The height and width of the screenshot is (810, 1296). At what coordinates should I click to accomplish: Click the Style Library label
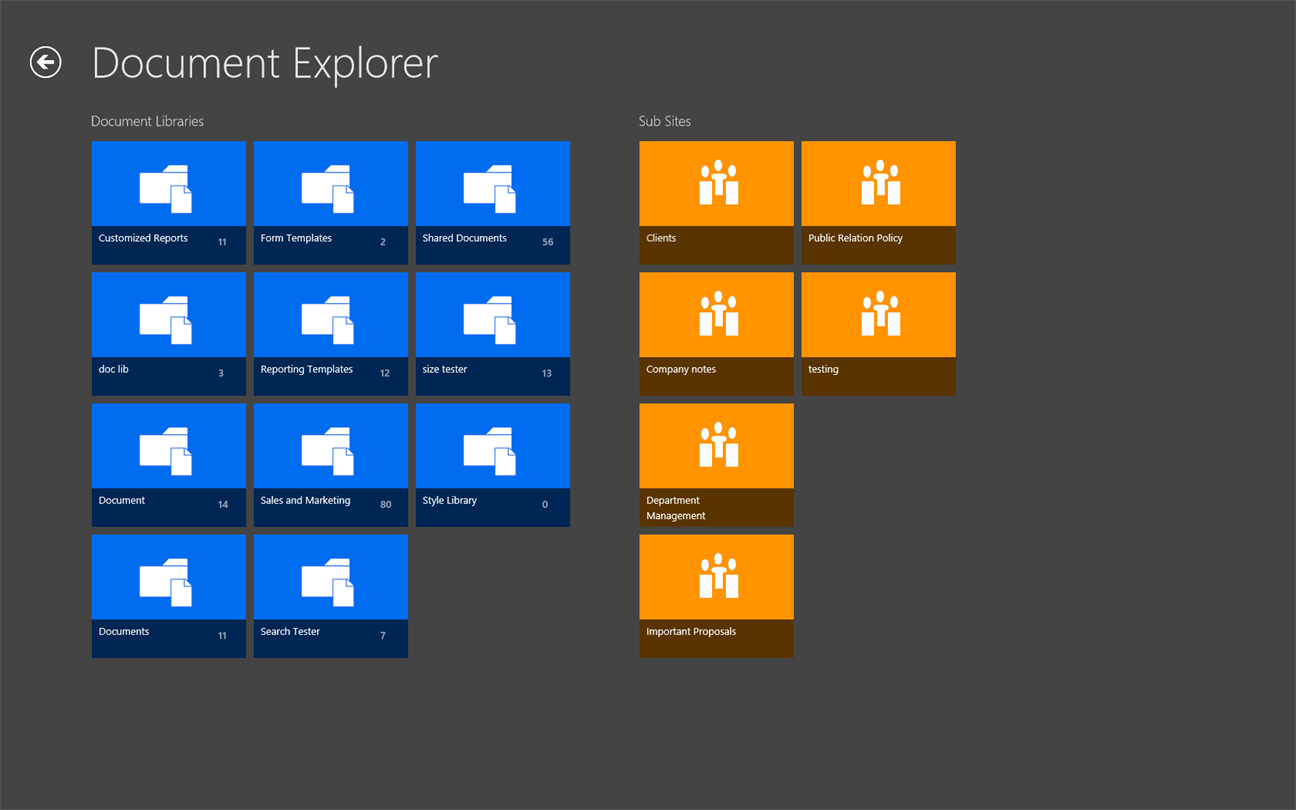(449, 500)
